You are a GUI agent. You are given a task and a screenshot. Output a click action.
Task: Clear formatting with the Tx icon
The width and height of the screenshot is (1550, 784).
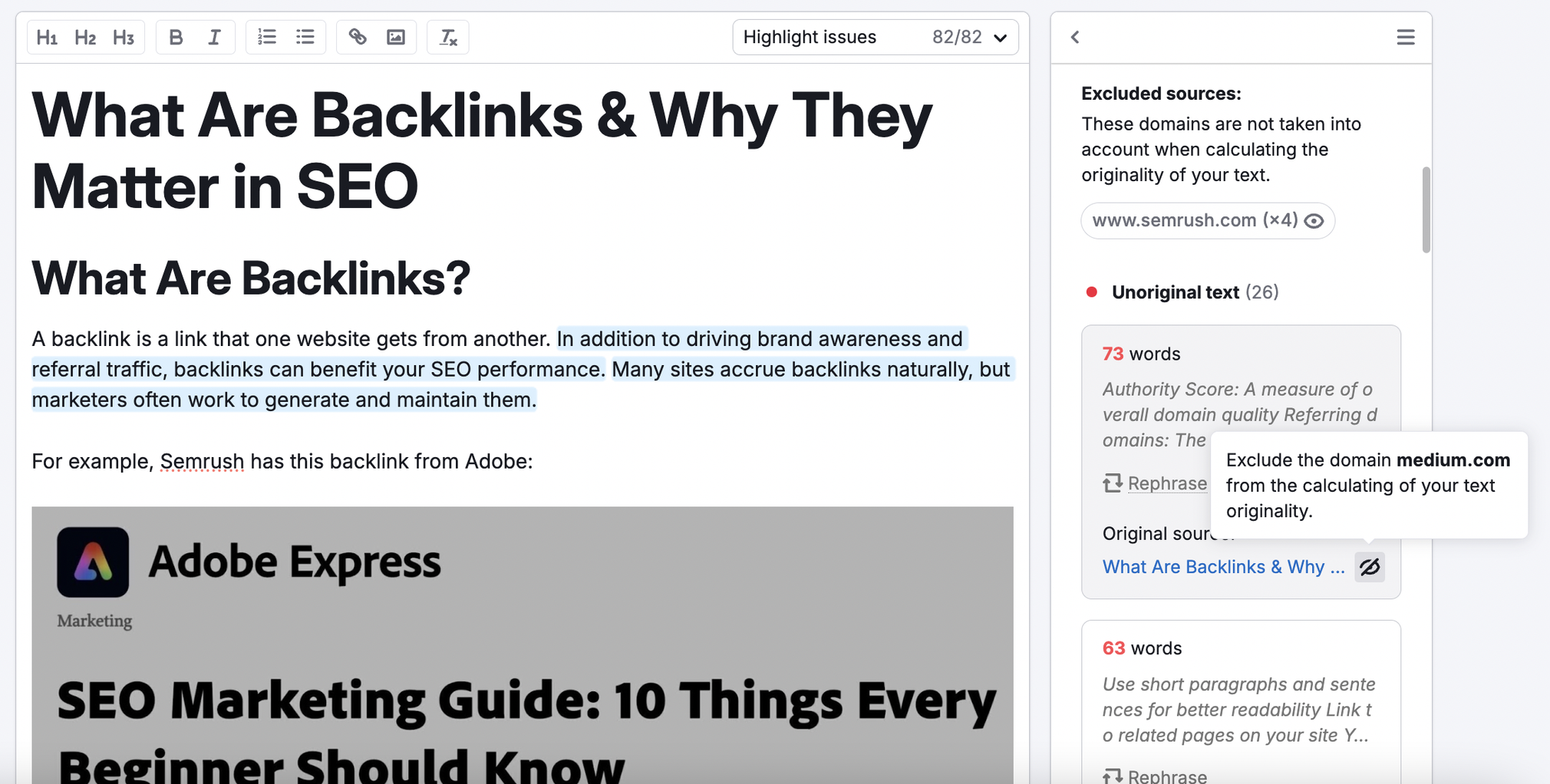[448, 36]
